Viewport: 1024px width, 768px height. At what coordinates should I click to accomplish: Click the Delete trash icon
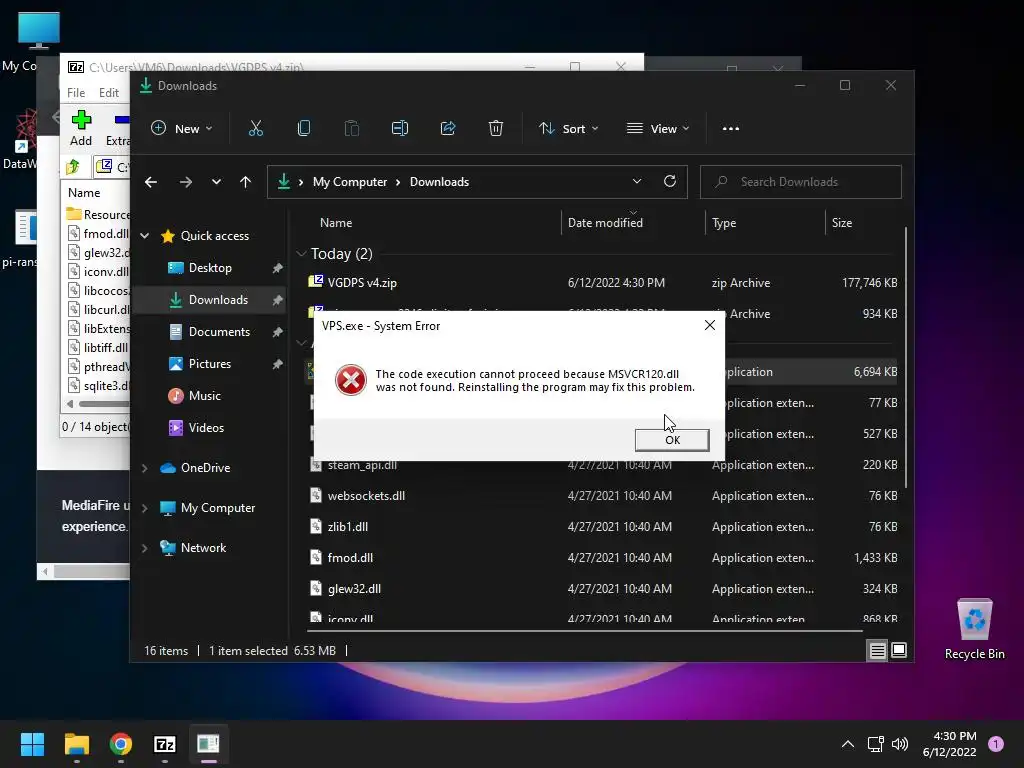click(496, 129)
